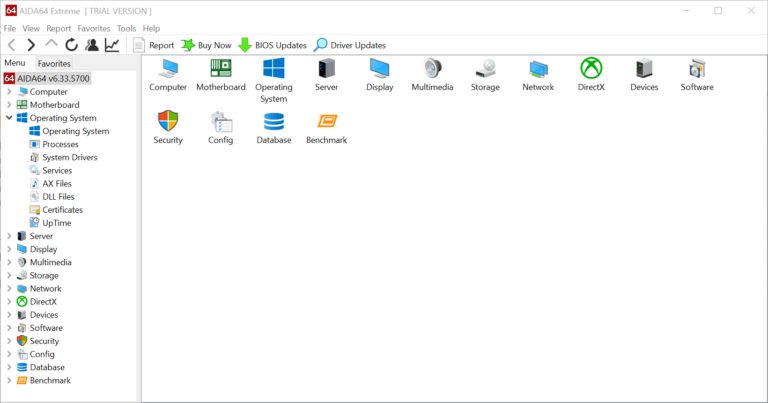Select AIDA64 v6.33.5700 root tree item
Viewport: 768px width, 403px height.
tap(47, 78)
